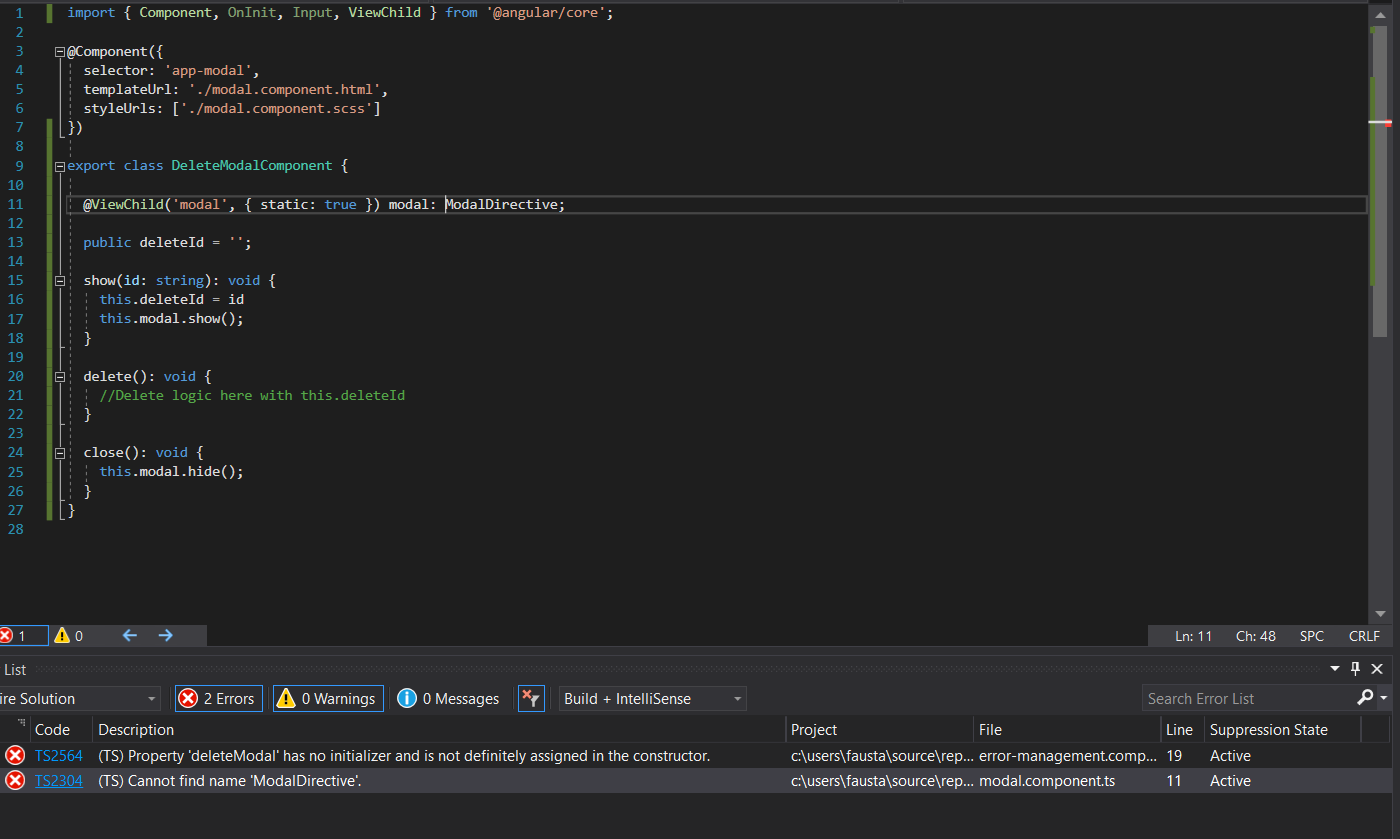
Task: Click the filter icon in Error List toolbar
Action: [531, 699]
